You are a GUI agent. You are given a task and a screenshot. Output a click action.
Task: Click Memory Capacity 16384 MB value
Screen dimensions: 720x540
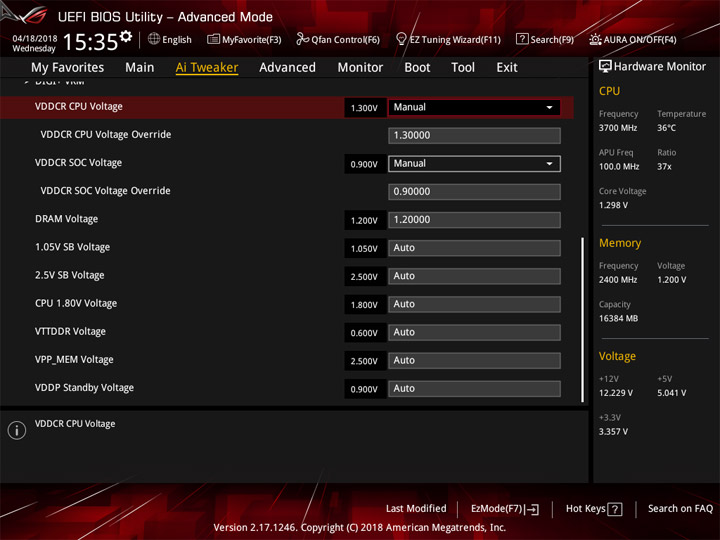pyautogui.click(x=618, y=319)
